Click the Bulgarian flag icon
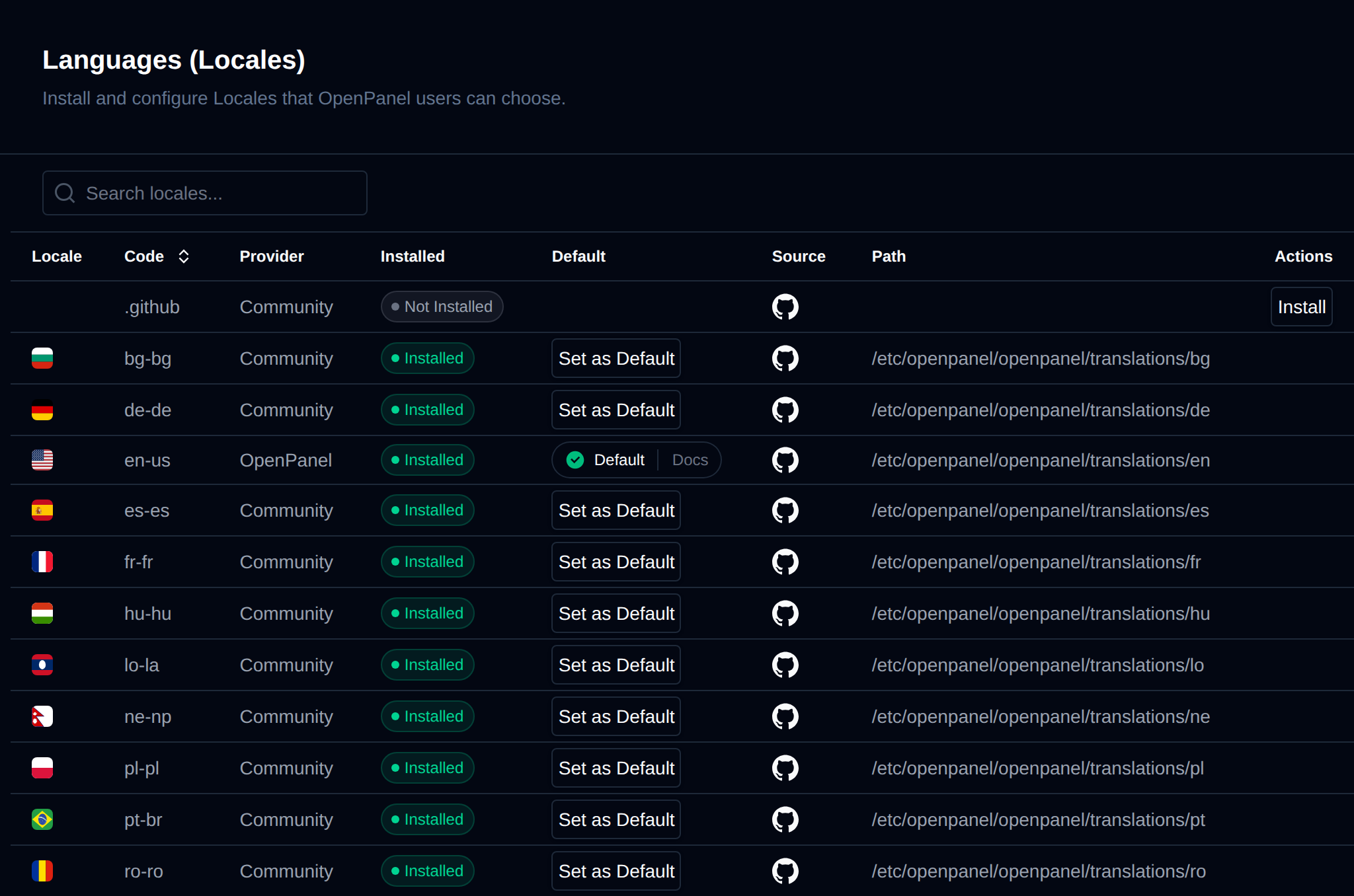Viewport: 1354px width, 896px height. pos(42,358)
